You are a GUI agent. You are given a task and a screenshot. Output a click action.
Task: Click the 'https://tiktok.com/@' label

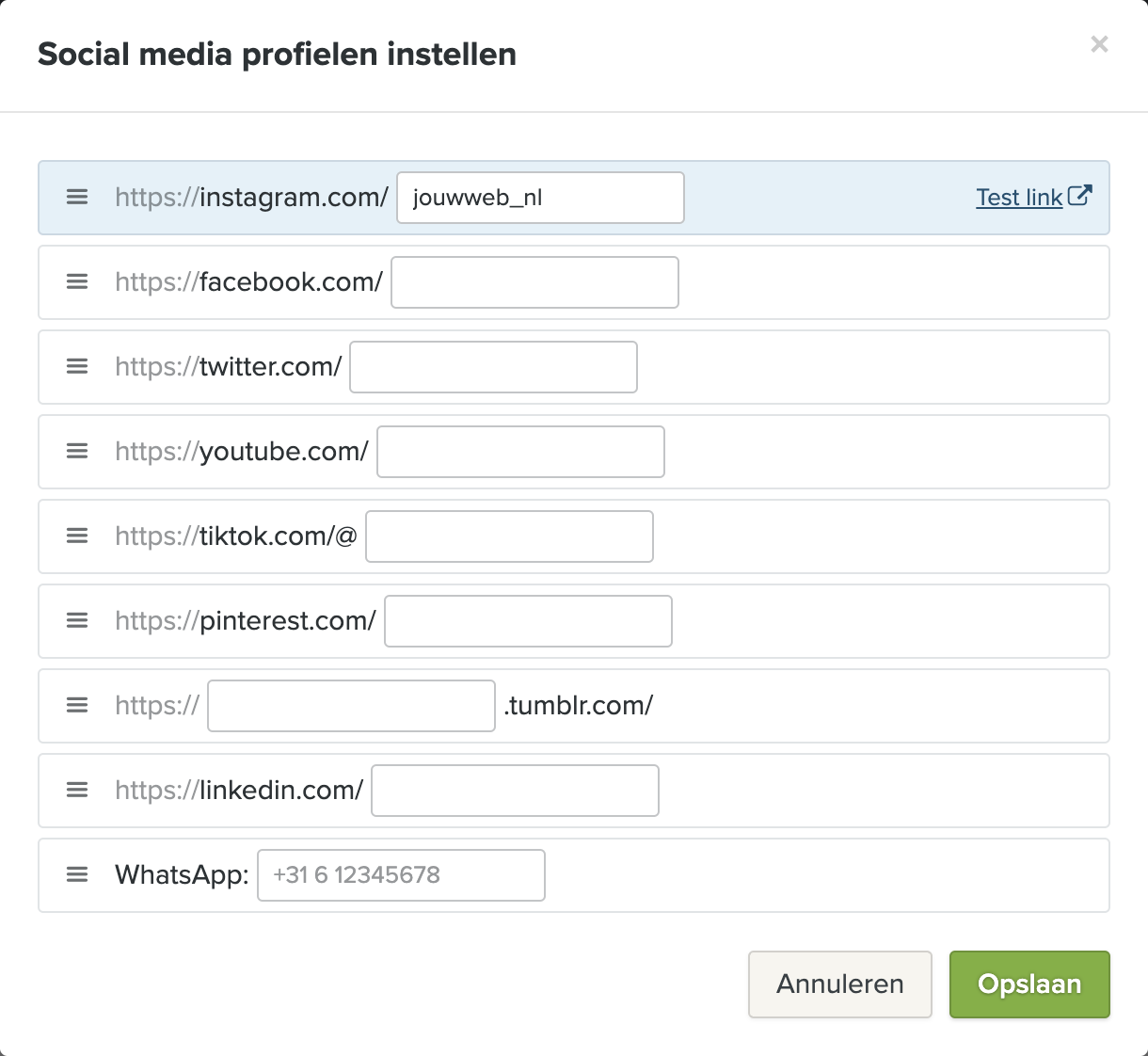point(236,536)
